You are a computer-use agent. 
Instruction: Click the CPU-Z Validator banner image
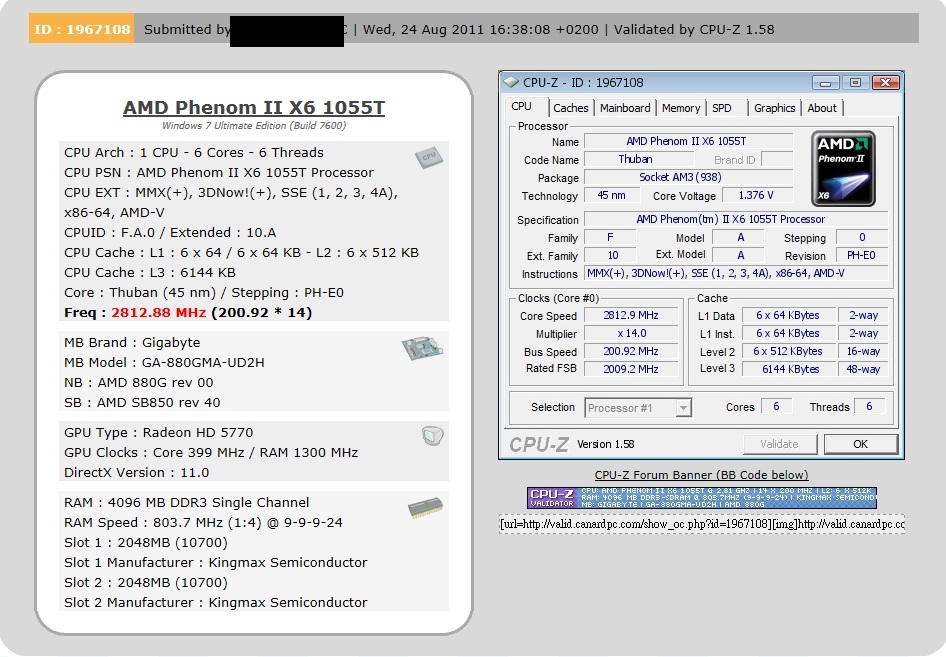(701, 498)
